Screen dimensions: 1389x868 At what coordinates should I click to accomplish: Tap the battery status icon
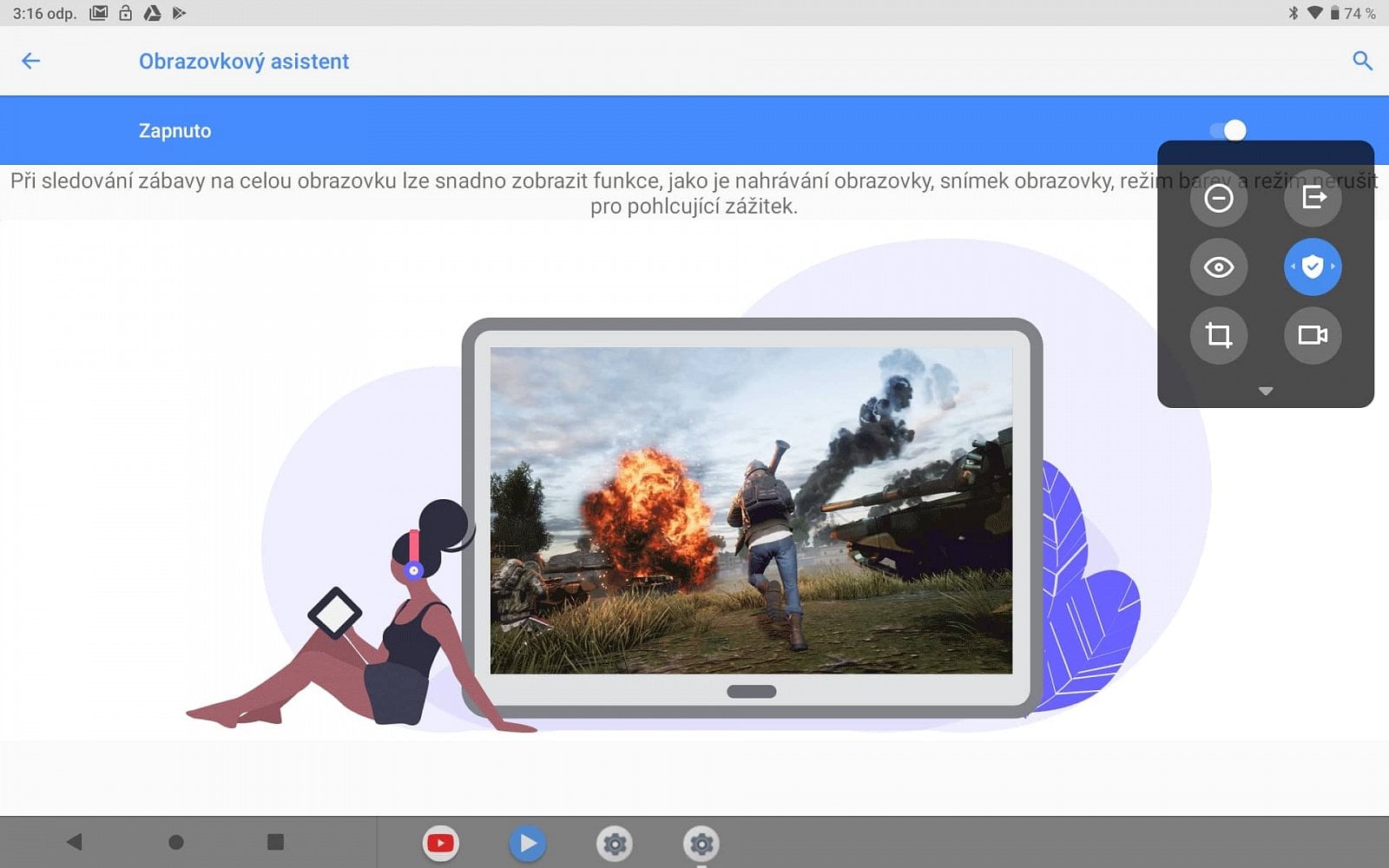1335,13
